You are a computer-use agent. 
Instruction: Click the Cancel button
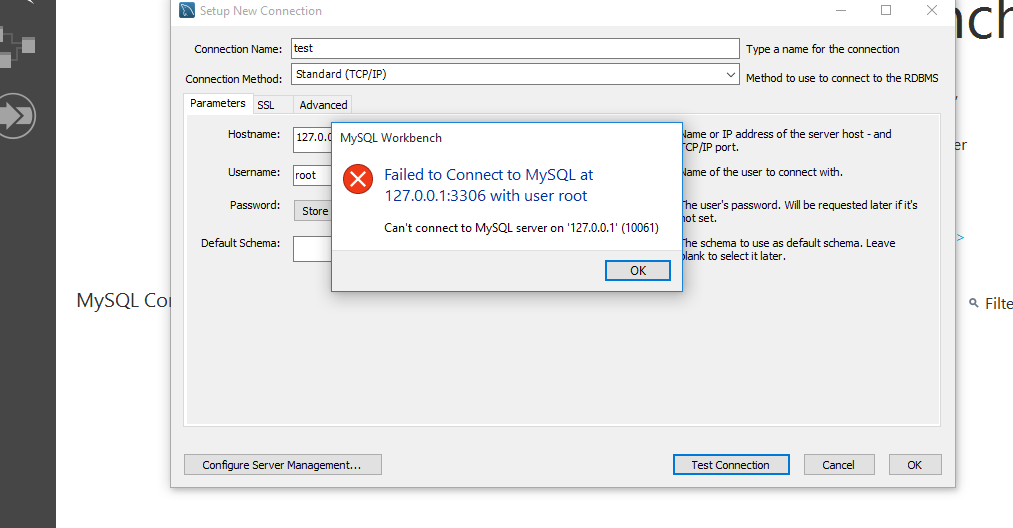point(838,465)
